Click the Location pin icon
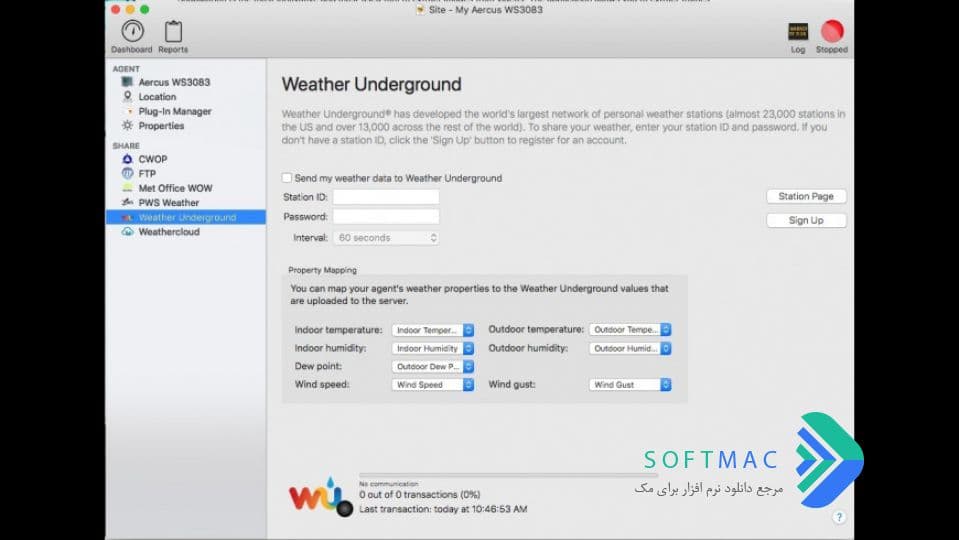This screenshot has width=959, height=540. [x=127, y=97]
